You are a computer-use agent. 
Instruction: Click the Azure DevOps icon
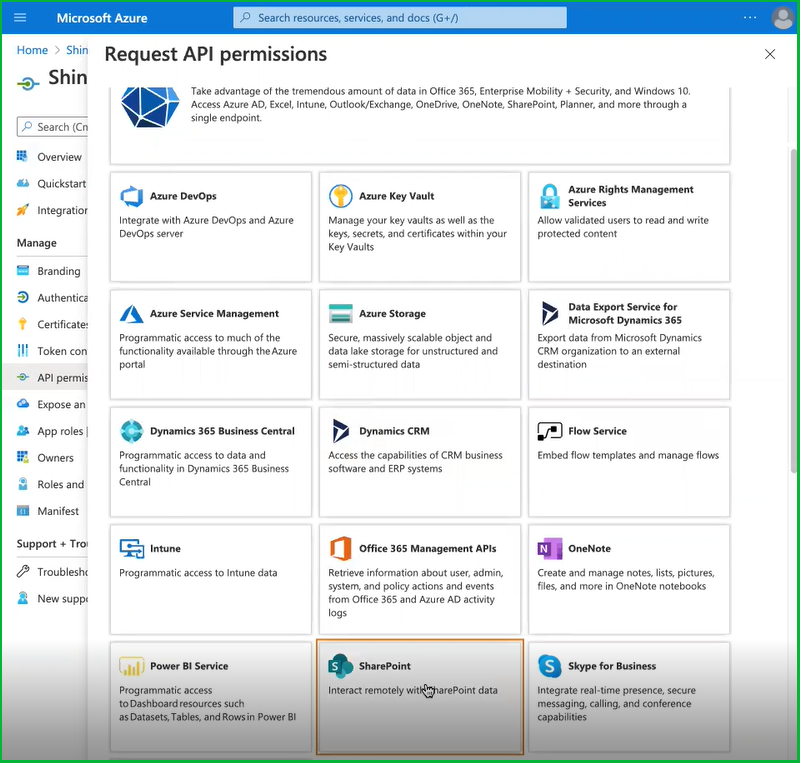click(x=132, y=196)
